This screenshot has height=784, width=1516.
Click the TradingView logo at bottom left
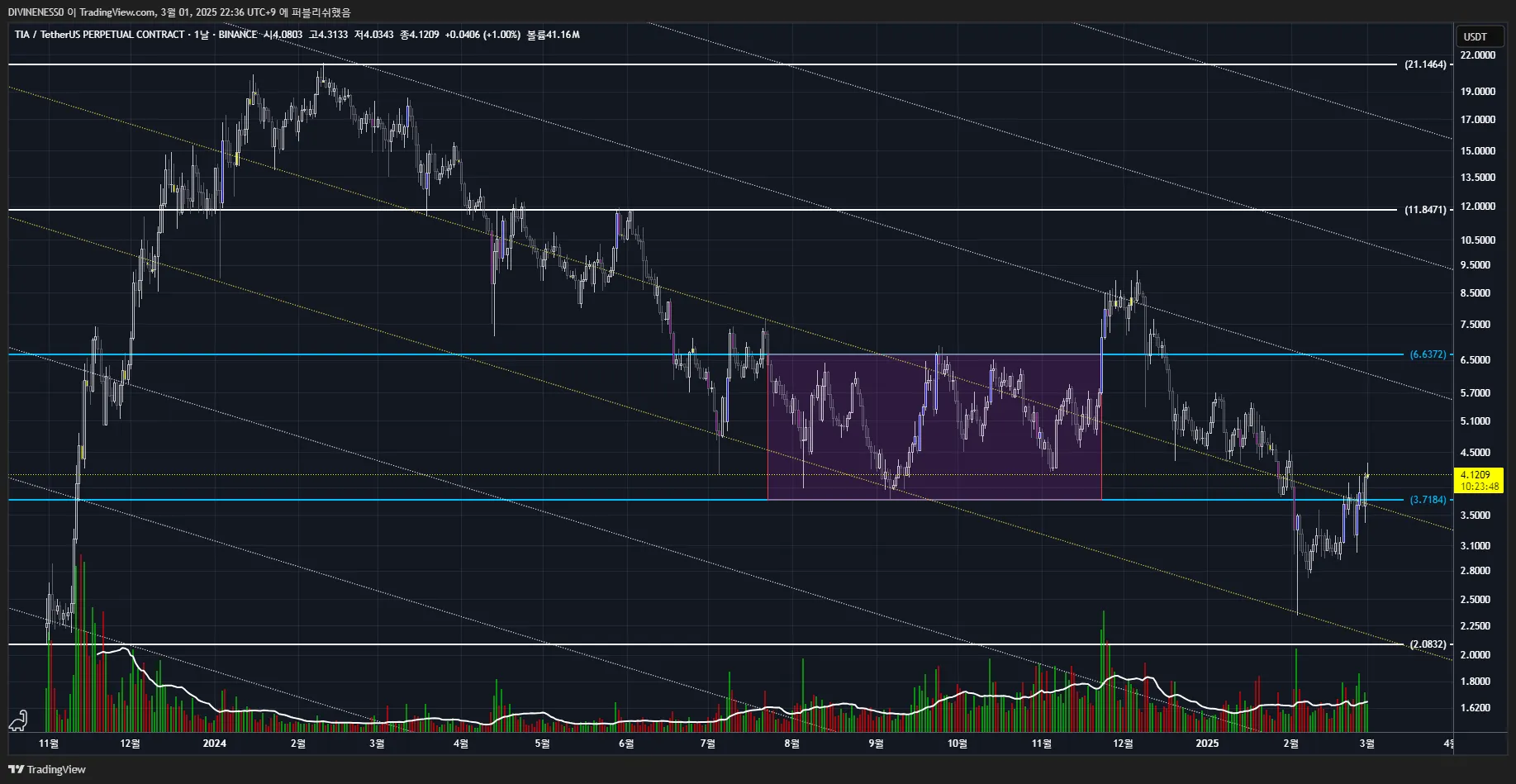point(47,769)
